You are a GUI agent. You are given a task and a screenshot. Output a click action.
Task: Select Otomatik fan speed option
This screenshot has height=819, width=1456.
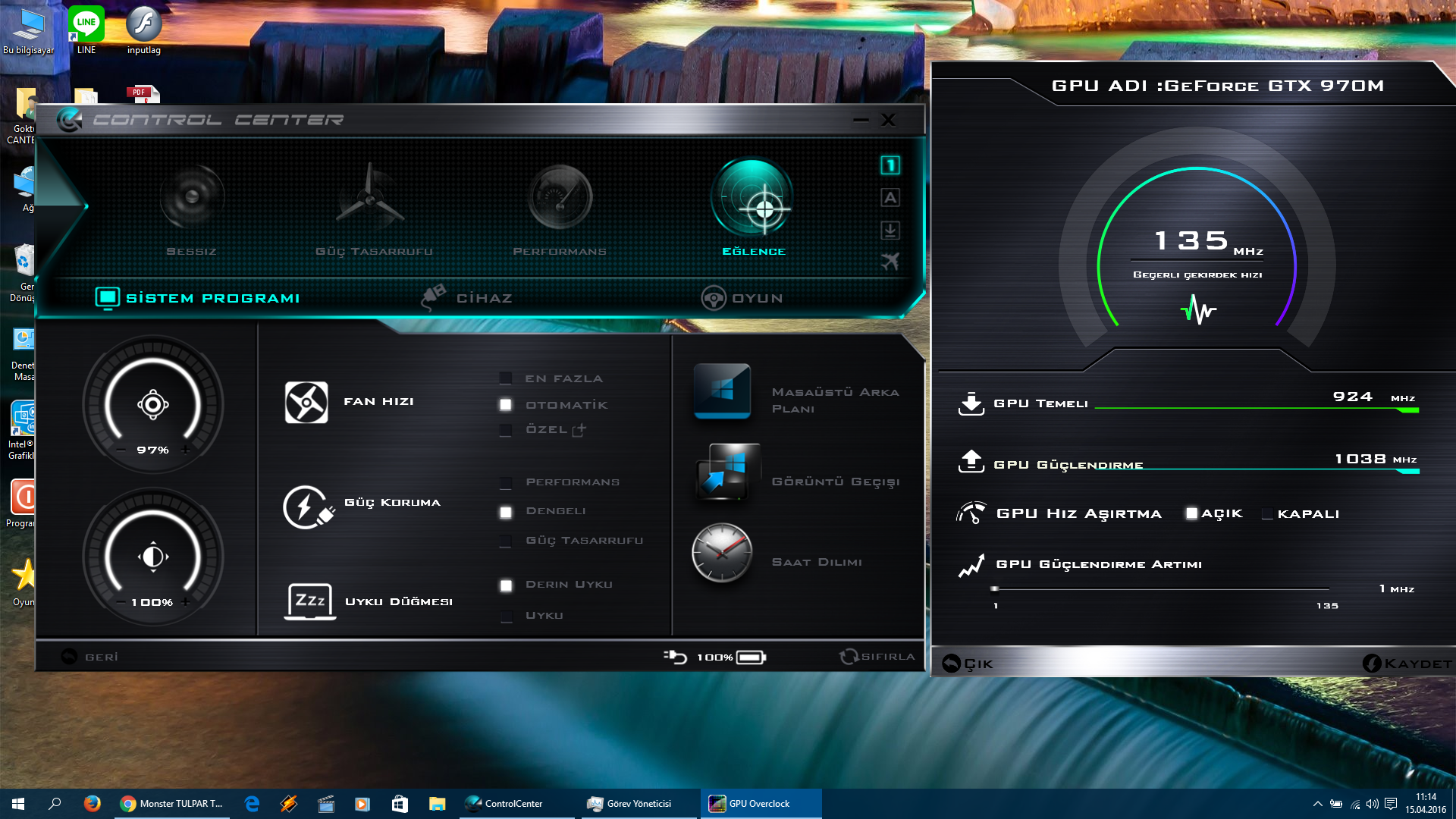tap(506, 405)
